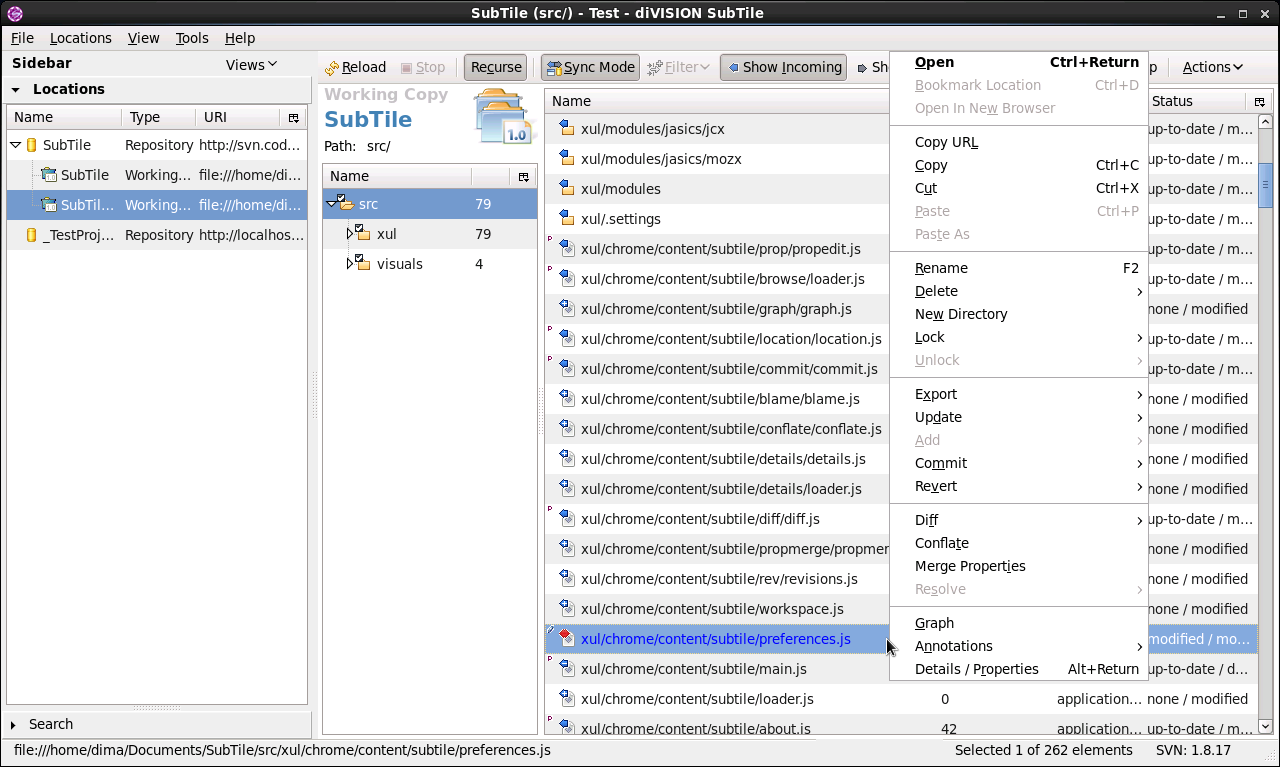
Task: Open the Views dropdown in Sidebar
Action: click(250, 64)
